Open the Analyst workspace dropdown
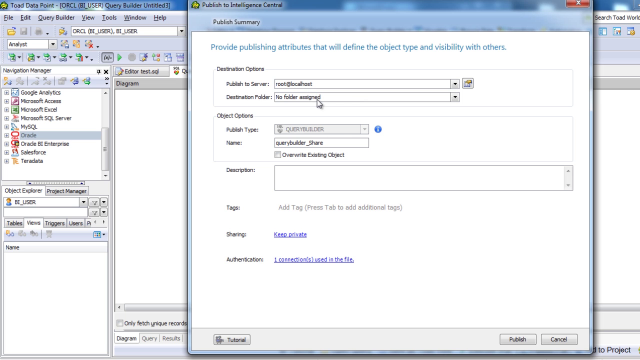The height and width of the screenshot is (360, 640). [53, 44]
